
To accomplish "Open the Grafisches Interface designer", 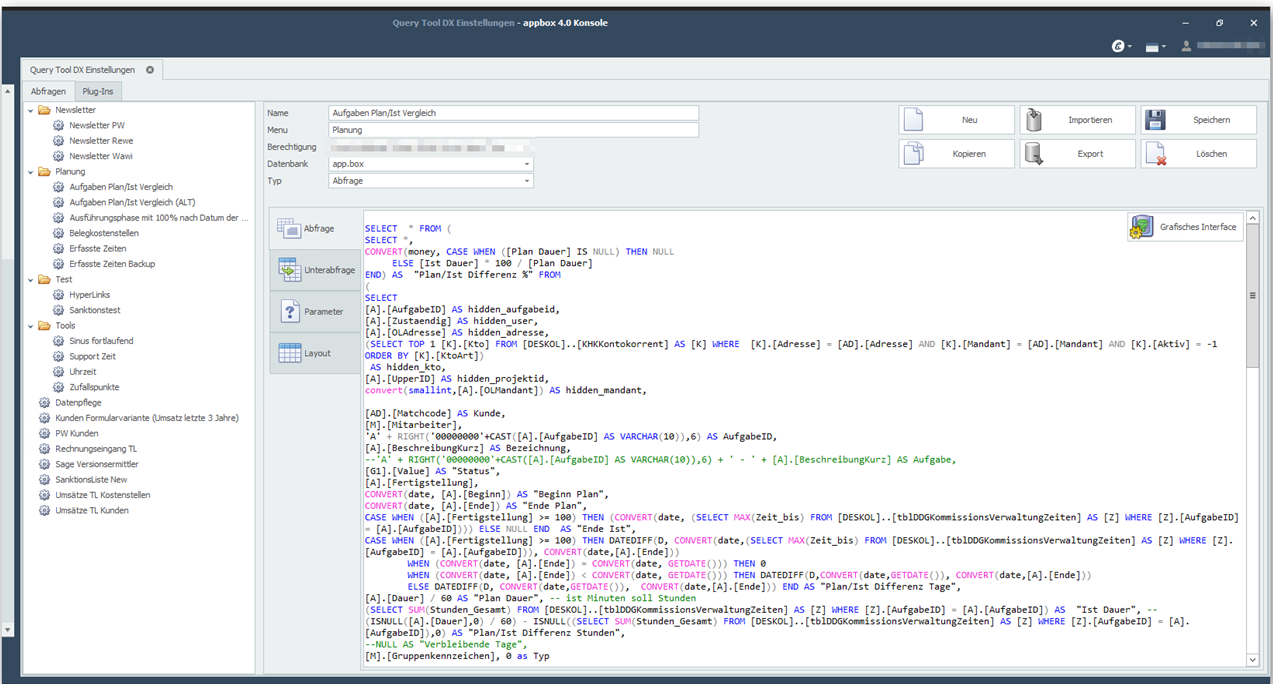I will 1186,227.
